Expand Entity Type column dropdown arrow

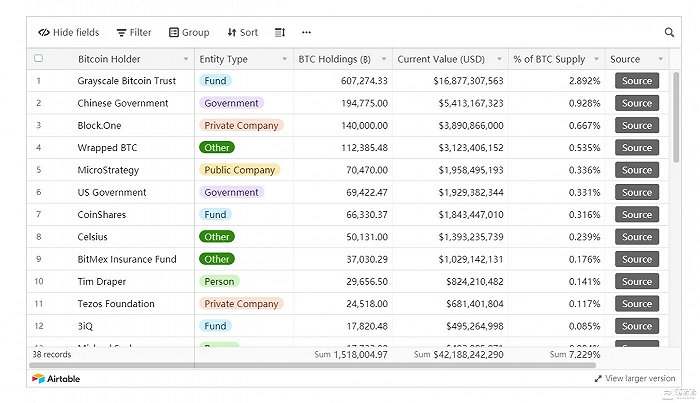click(284, 59)
